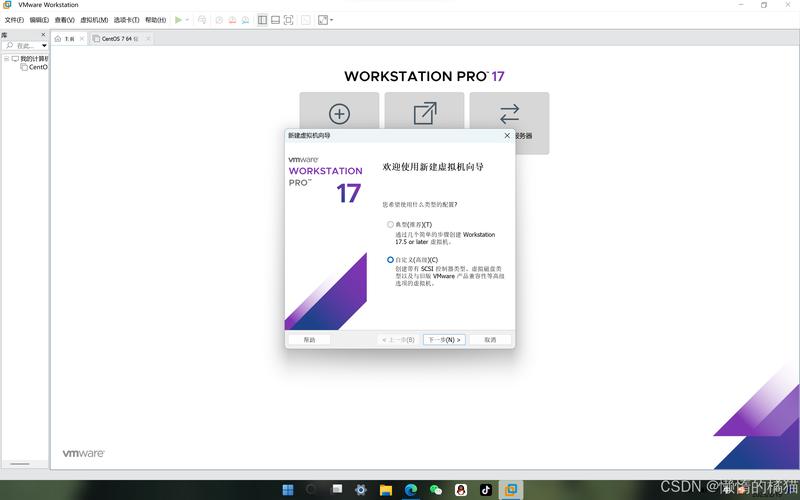Select the 自定义(高级) custom radio option

(391, 260)
